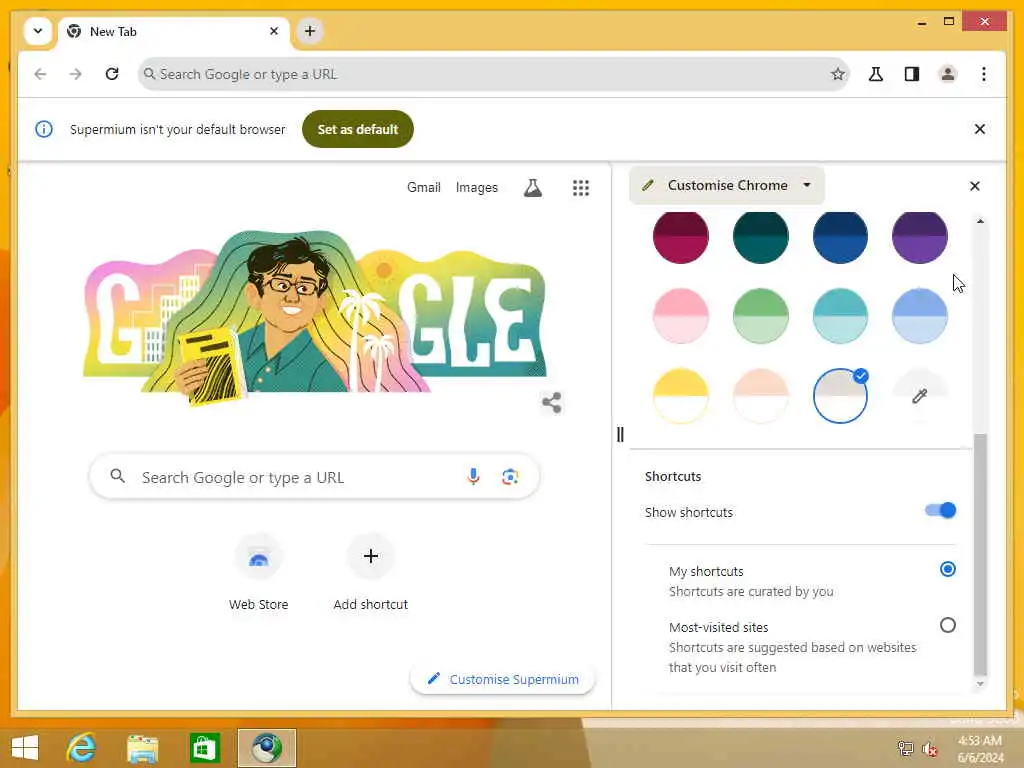This screenshot has width=1024, height=768.
Task: Click the taskbar clock showing 4:53 AM
Action: (980, 748)
